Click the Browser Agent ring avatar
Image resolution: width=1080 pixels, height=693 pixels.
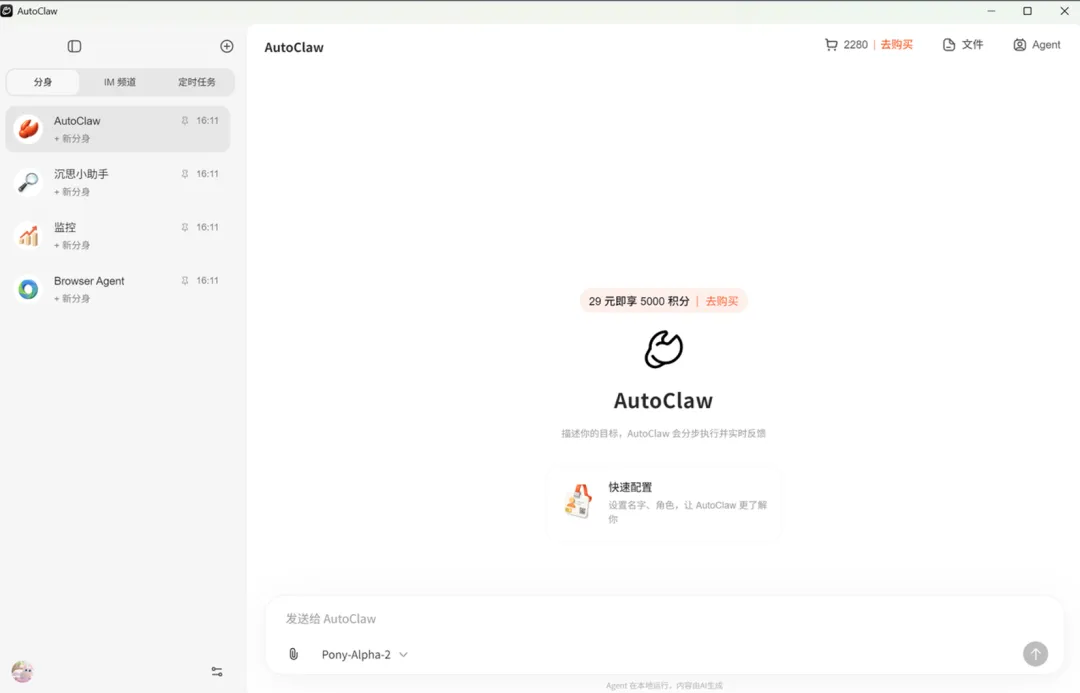click(x=28, y=289)
